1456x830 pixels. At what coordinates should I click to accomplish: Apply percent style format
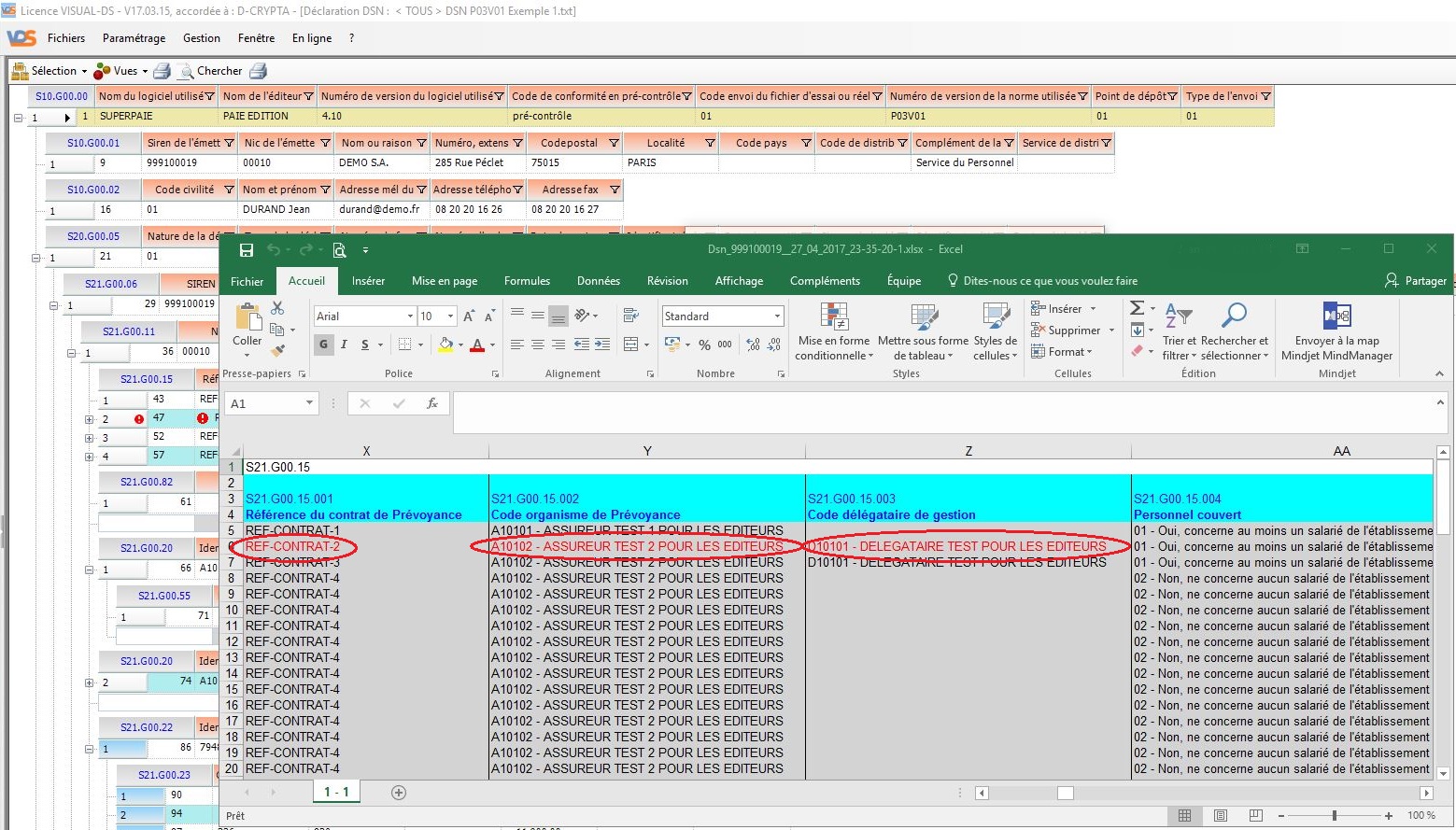704,345
